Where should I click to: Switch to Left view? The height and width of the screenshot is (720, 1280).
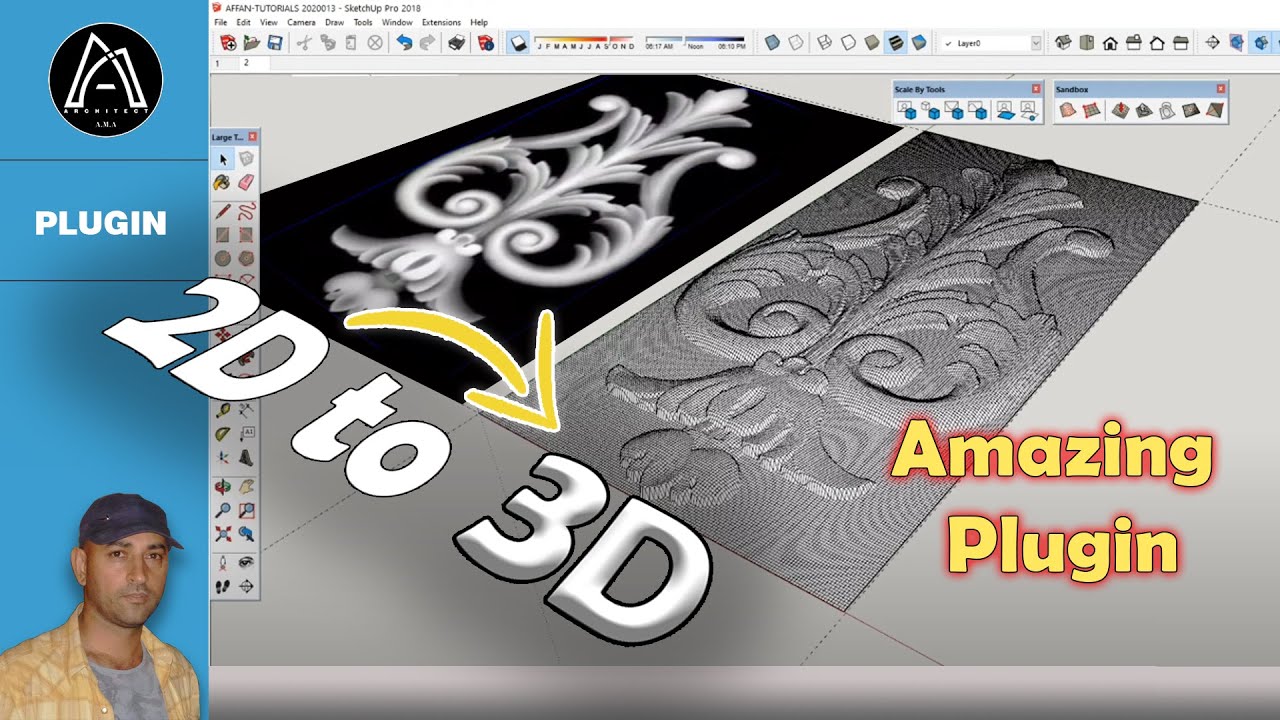1180,43
